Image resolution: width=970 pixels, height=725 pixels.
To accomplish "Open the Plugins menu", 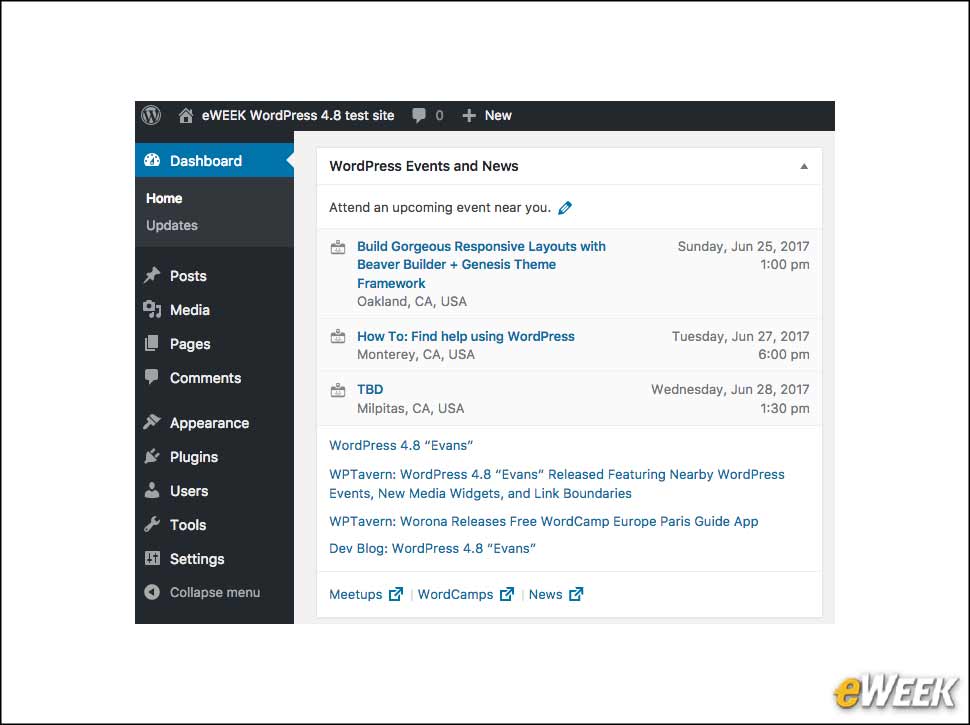I will (194, 457).
